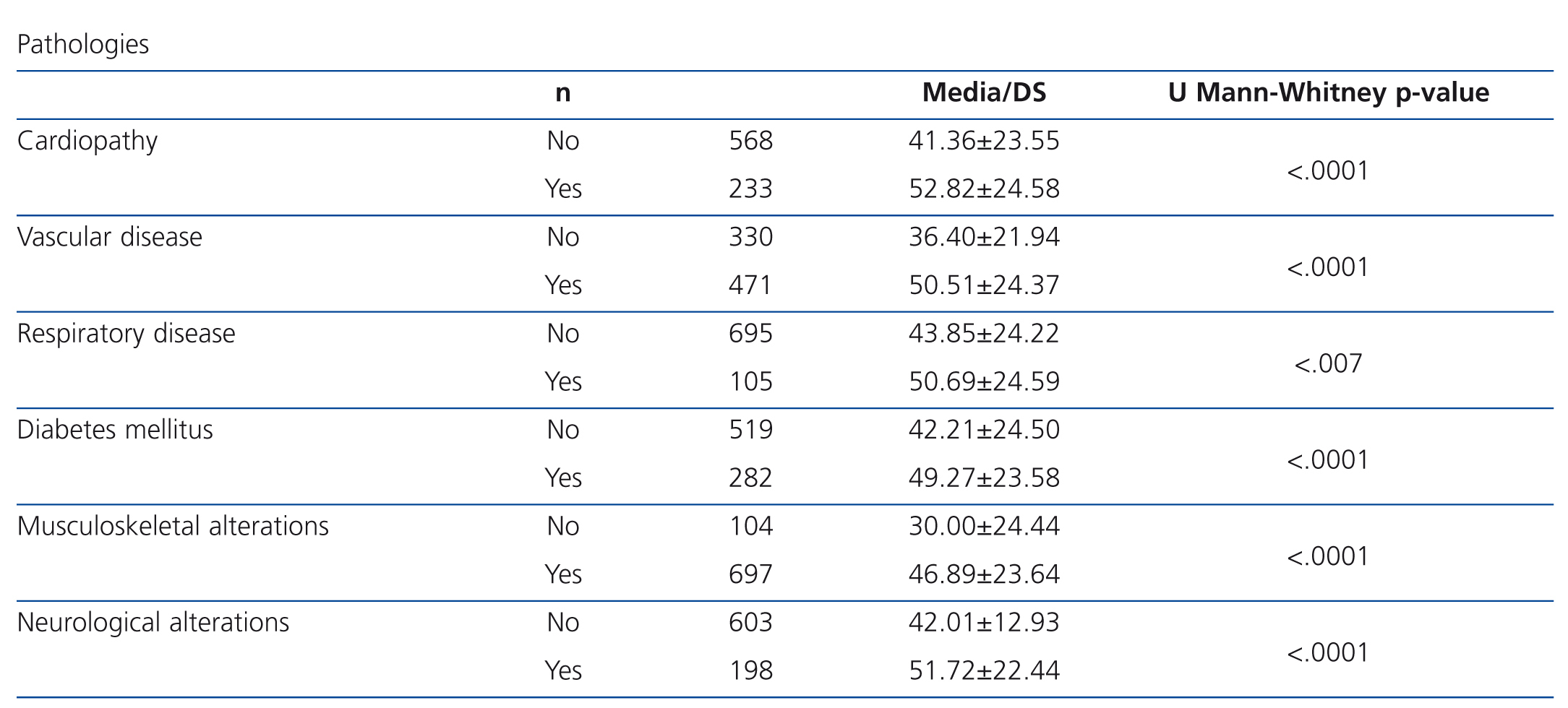Select the Cardiopathy row label
The height and width of the screenshot is (708, 1568).
[87, 141]
